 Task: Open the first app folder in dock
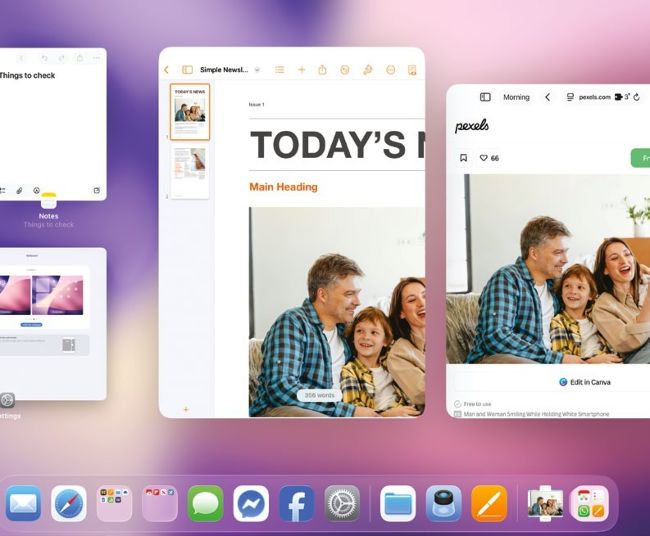coord(114,503)
